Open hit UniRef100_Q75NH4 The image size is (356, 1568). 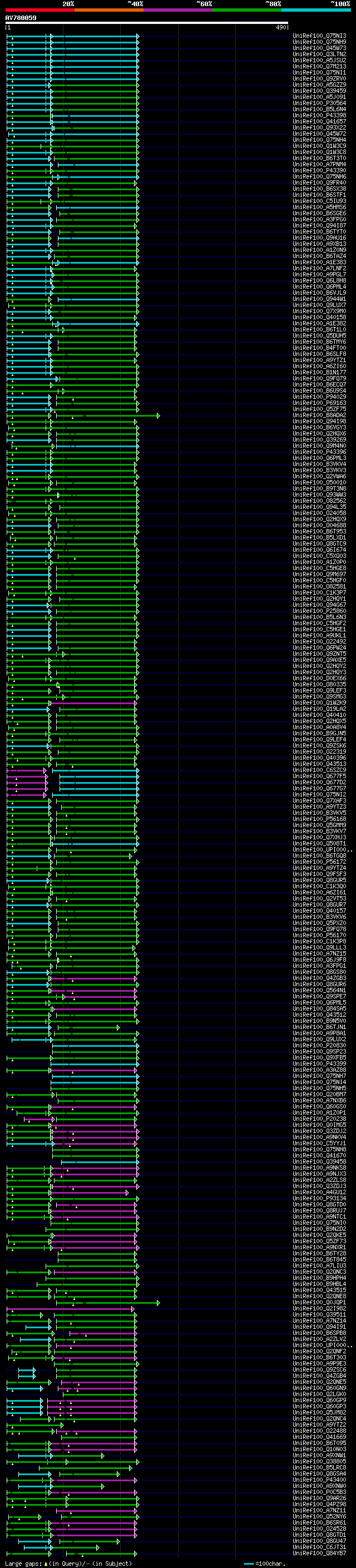(x=319, y=140)
